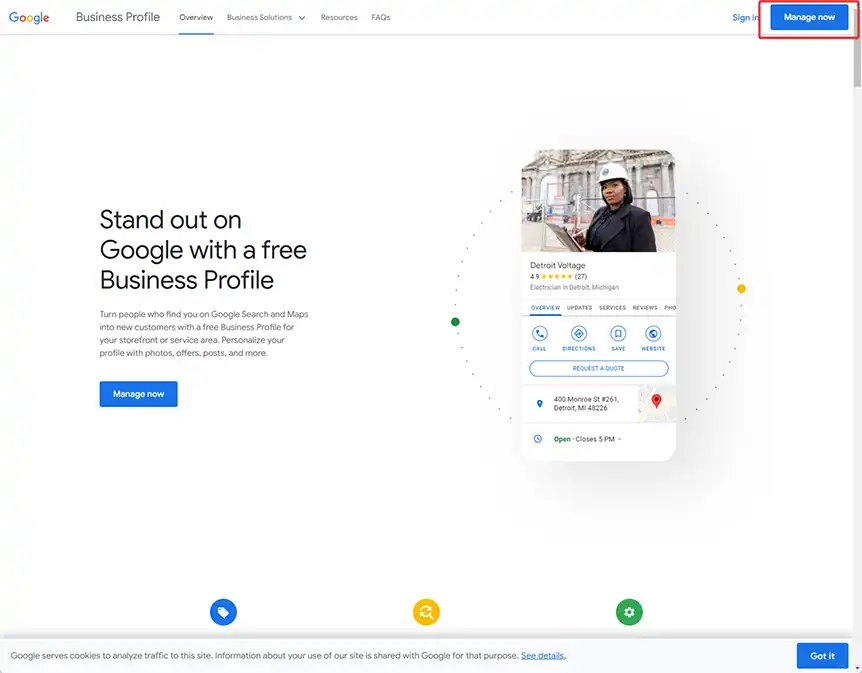
Task: Tap the Website globe icon
Action: [x=653, y=334]
